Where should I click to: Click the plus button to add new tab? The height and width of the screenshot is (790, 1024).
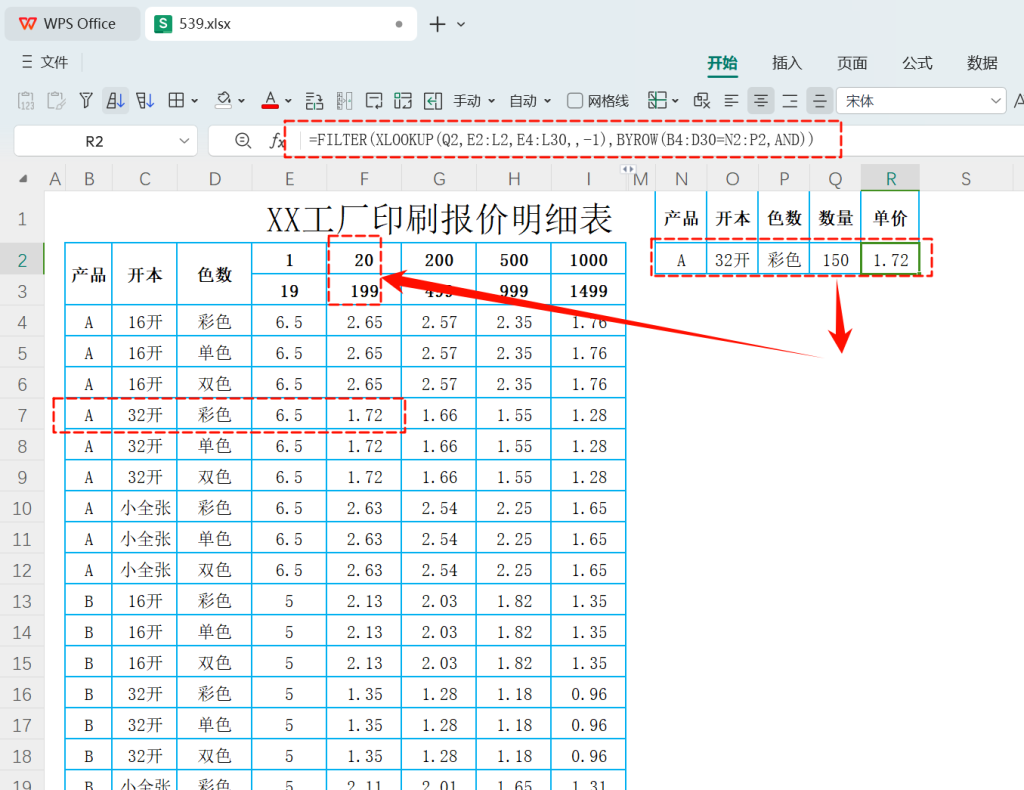438,24
